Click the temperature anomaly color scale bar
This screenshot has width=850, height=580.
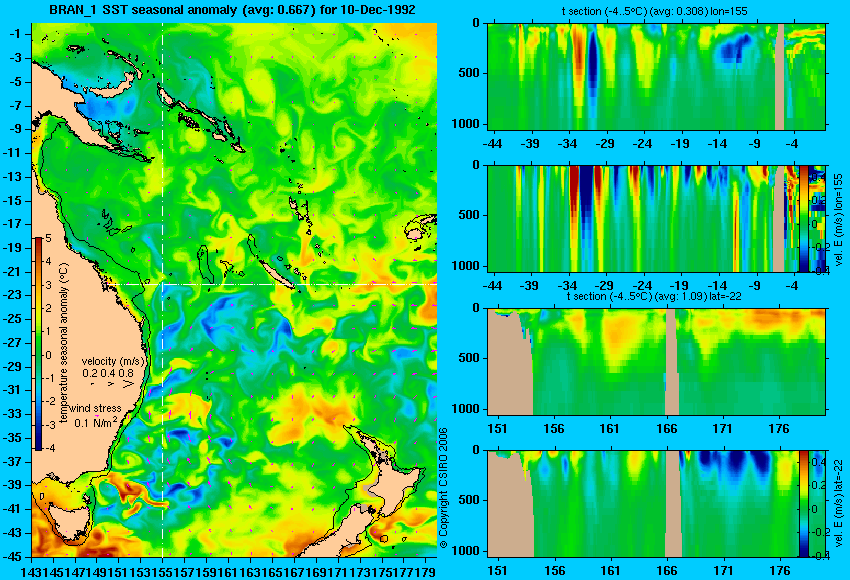39,344
